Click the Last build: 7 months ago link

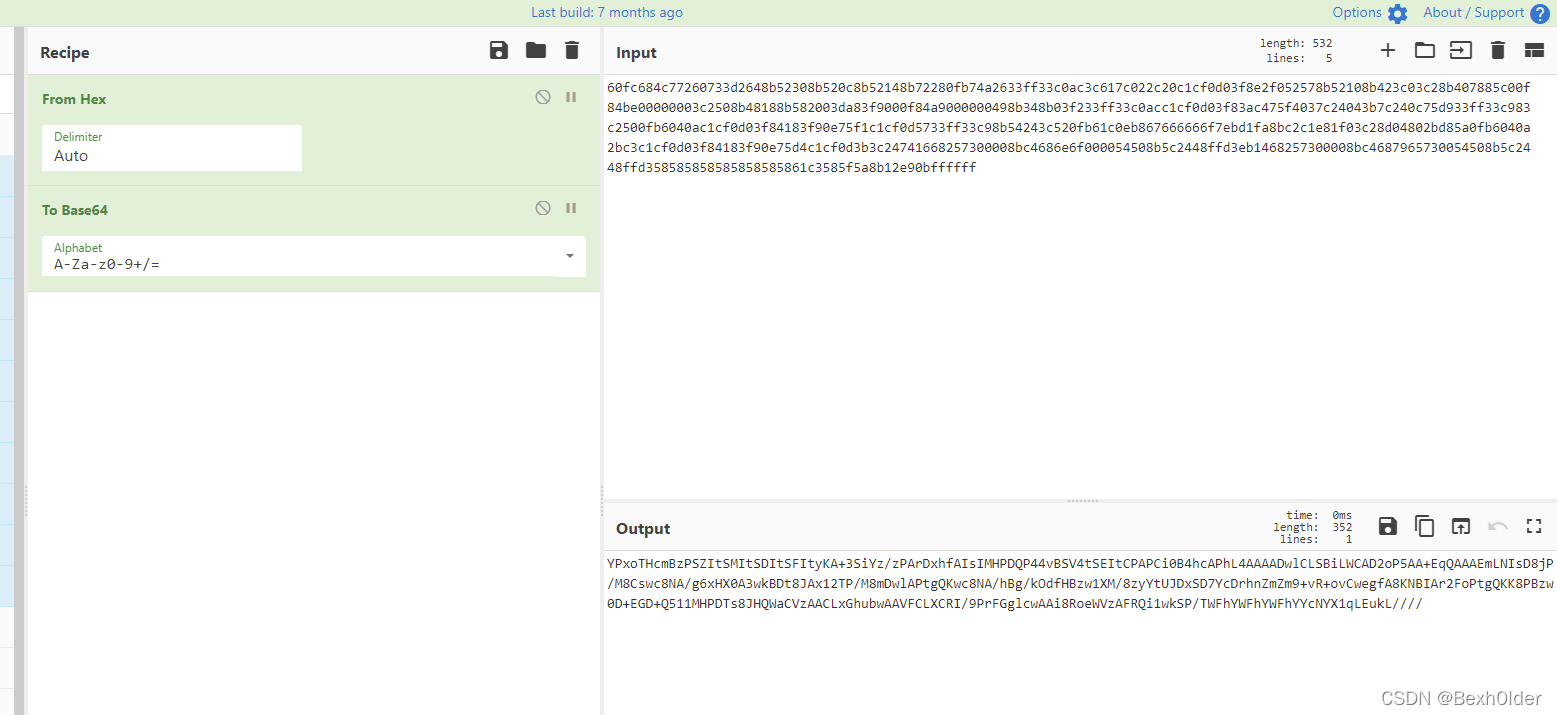607,12
